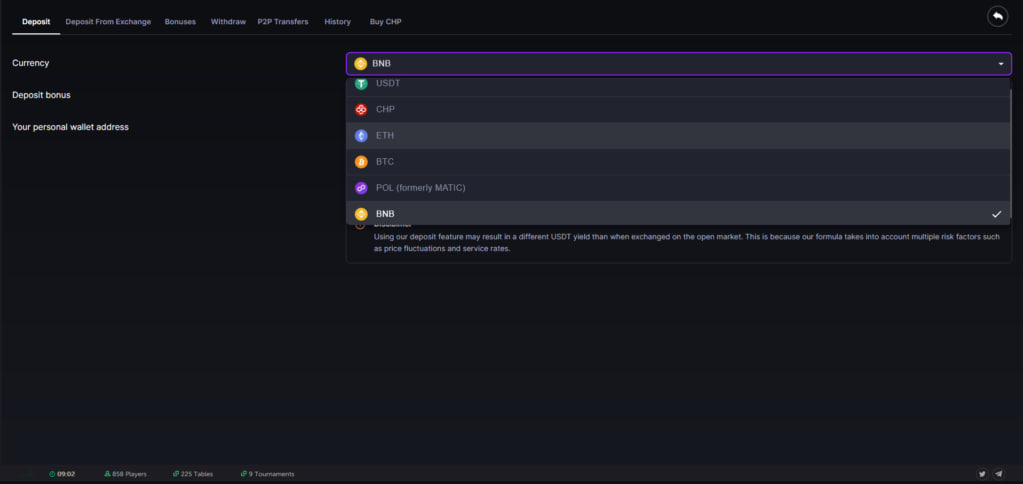Choose CHP from the currency list
Viewport: 1023px width, 484px height.
[x=677, y=110]
